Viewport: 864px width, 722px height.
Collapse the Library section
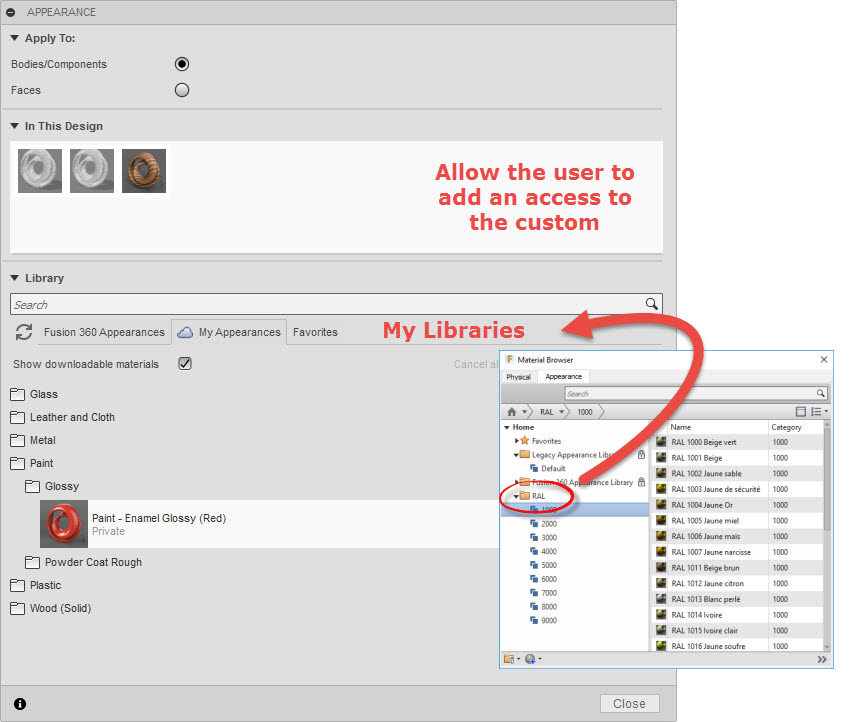pos(15,278)
